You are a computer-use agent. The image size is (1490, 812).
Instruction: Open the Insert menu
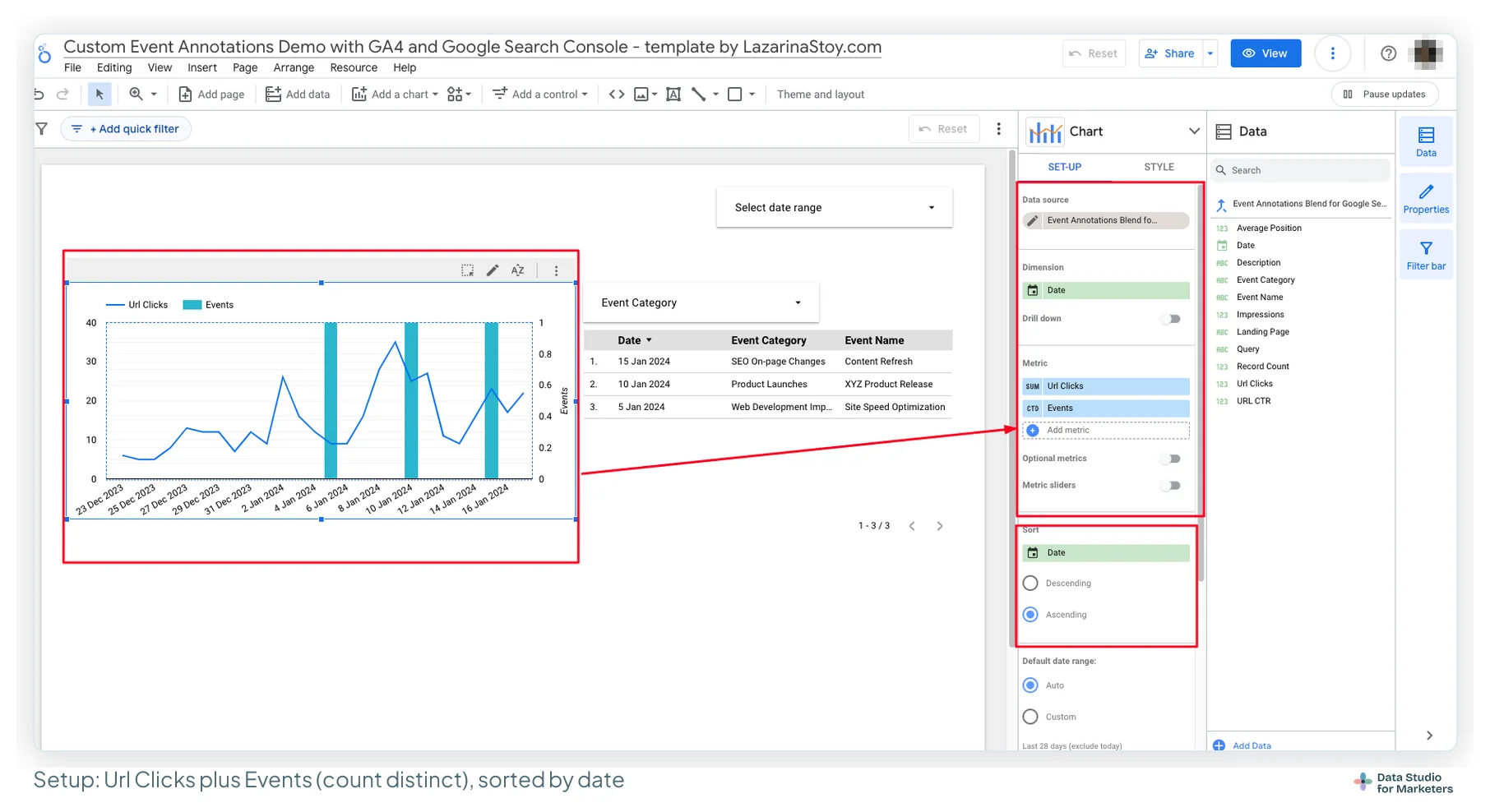202,68
